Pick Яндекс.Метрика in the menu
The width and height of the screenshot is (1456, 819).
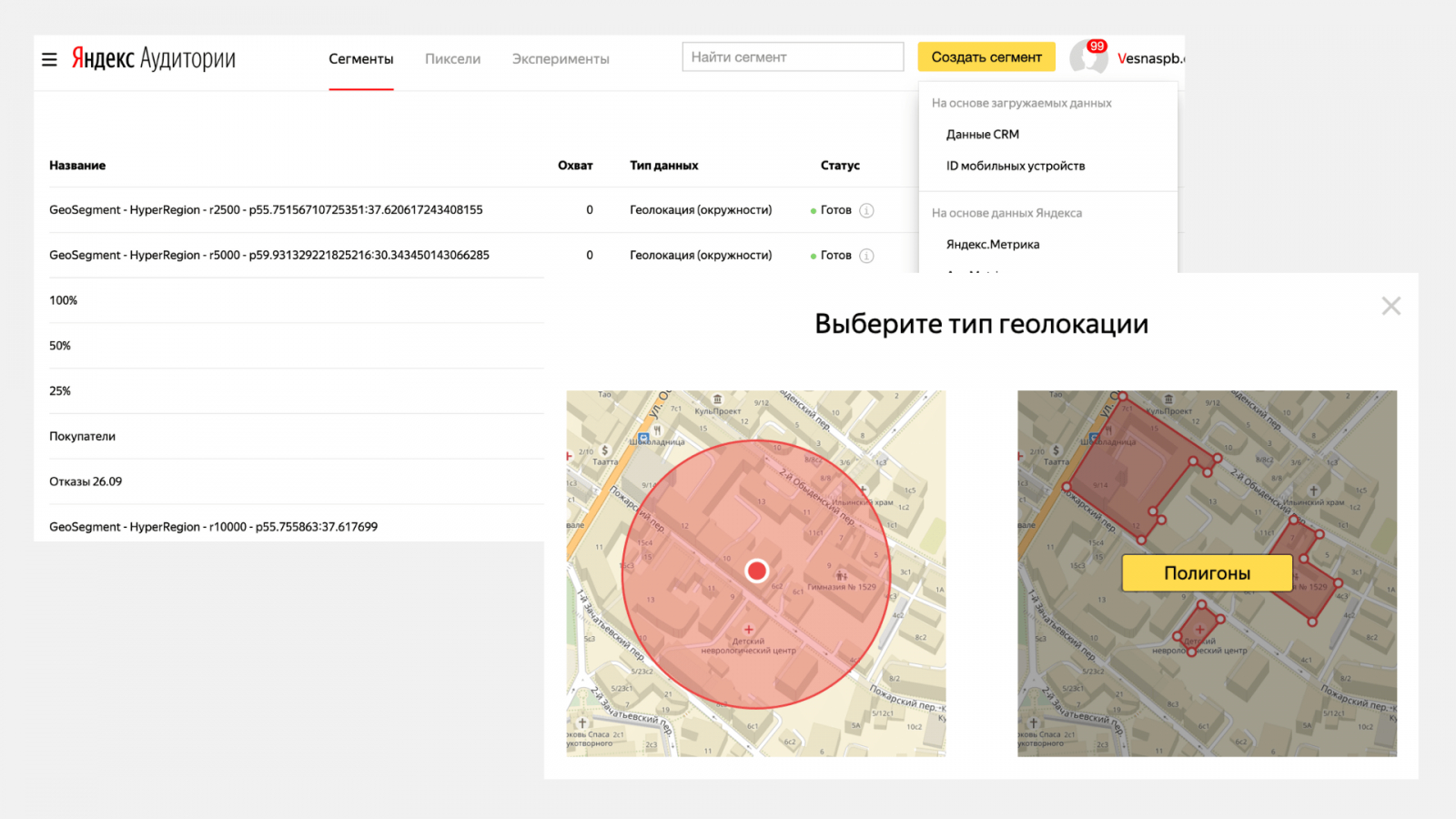tap(992, 245)
